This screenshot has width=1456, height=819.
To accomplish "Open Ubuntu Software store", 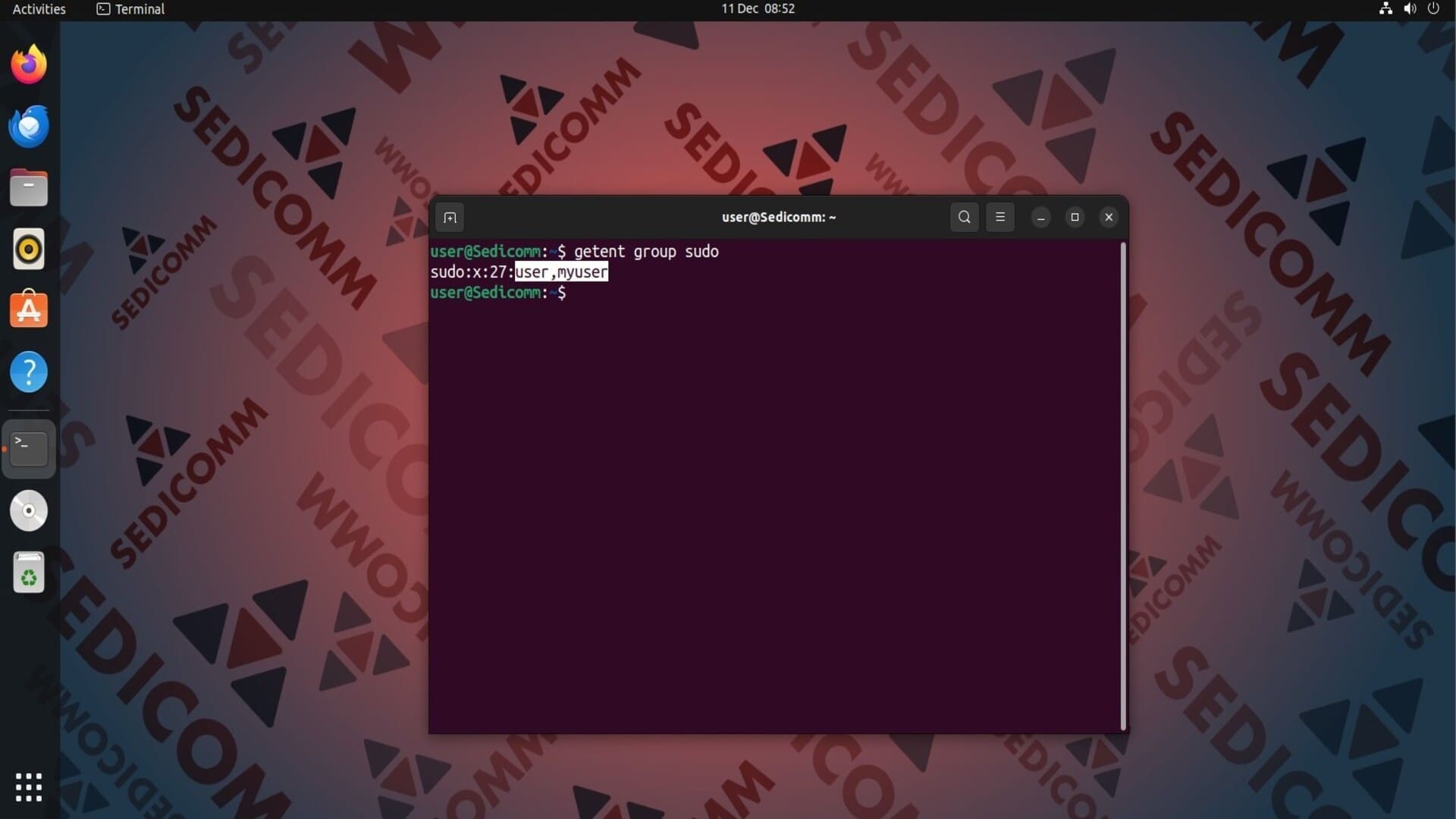I will (29, 310).
